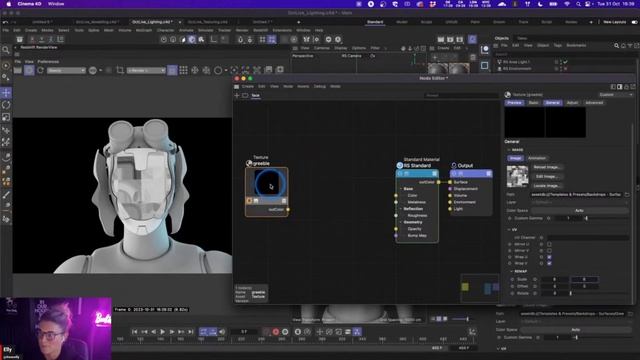
Task: Open the Preferences menu in RenderView
Action: click(x=48, y=62)
